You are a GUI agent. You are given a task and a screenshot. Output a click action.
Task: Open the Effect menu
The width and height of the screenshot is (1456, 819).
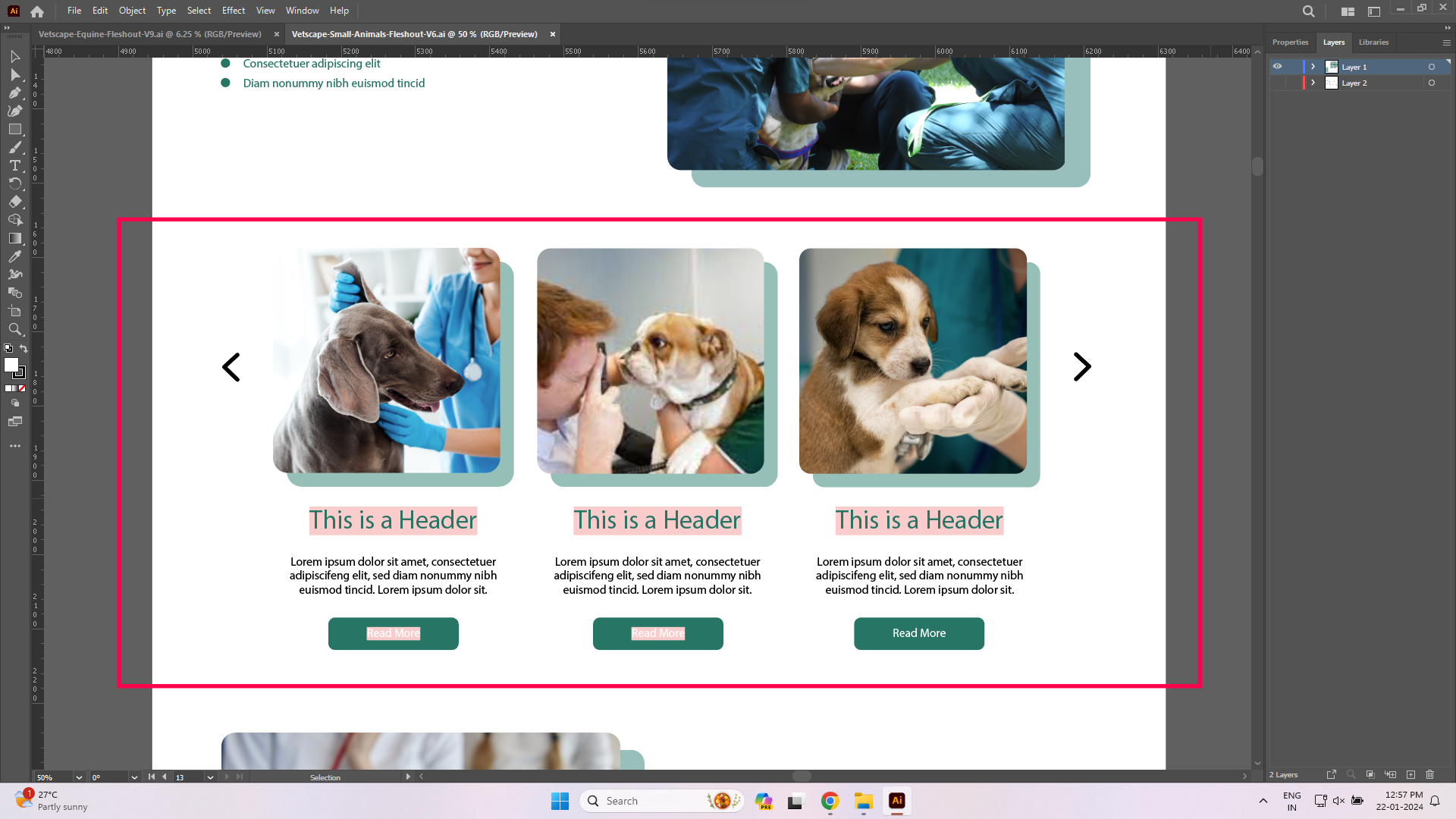point(233,11)
